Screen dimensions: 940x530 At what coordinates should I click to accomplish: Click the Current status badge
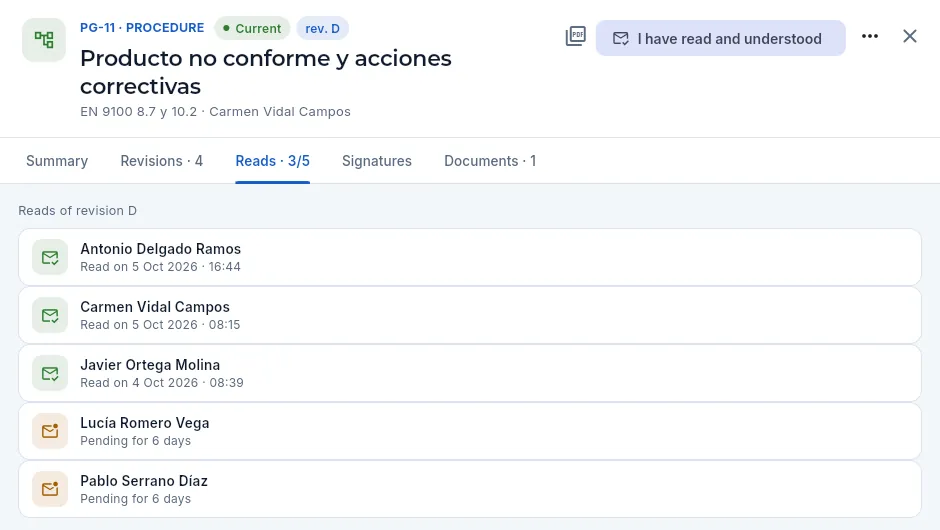click(x=252, y=28)
